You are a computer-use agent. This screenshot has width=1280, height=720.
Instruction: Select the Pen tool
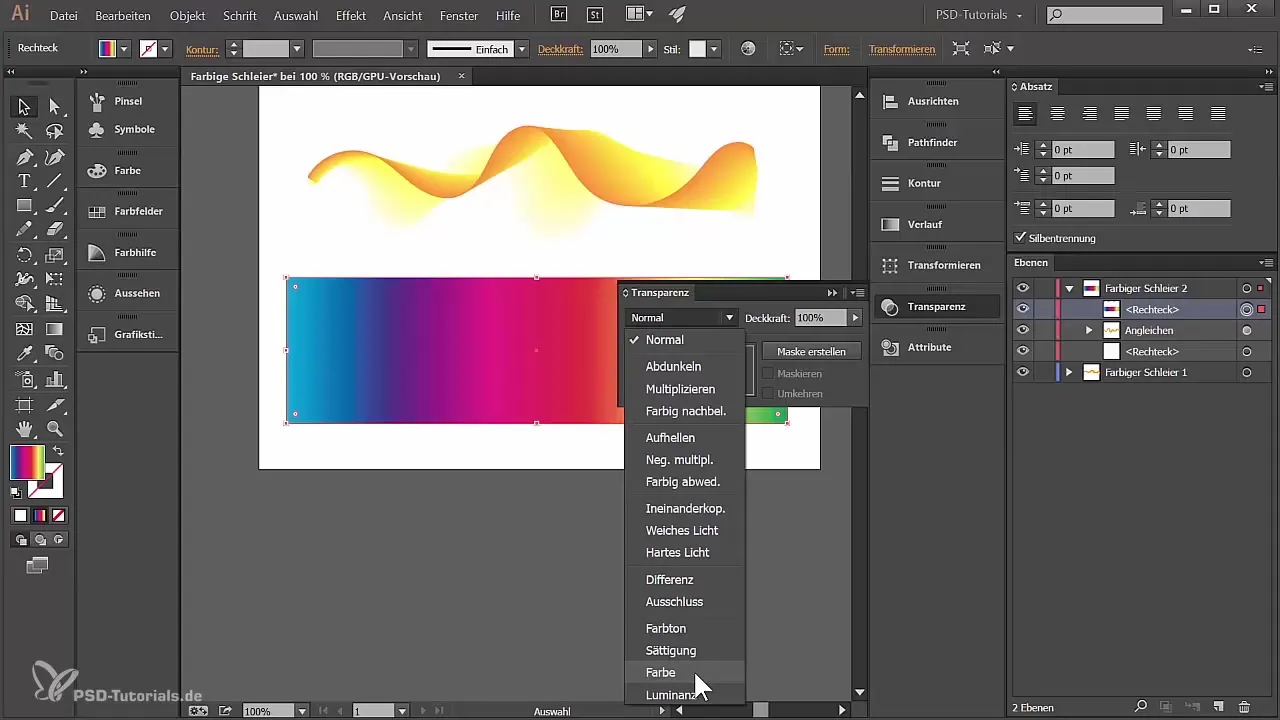[24, 157]
